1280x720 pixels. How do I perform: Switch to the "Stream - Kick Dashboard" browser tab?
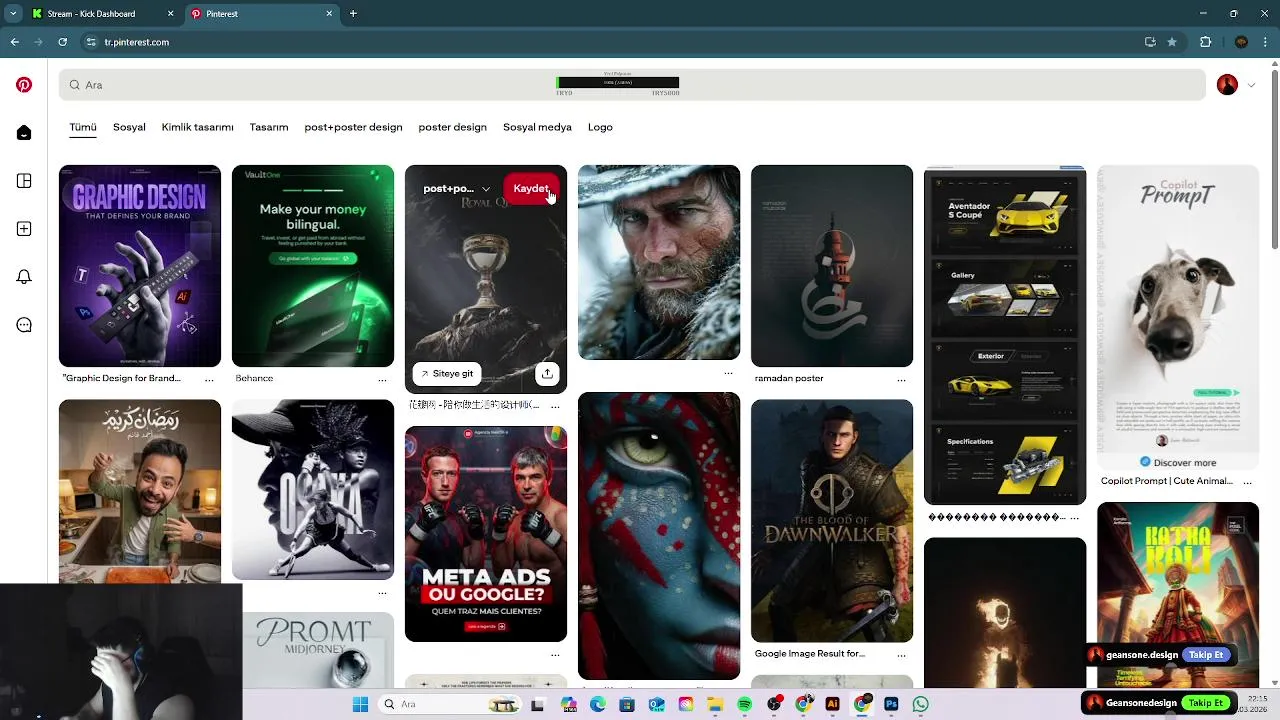pos(105,14)
